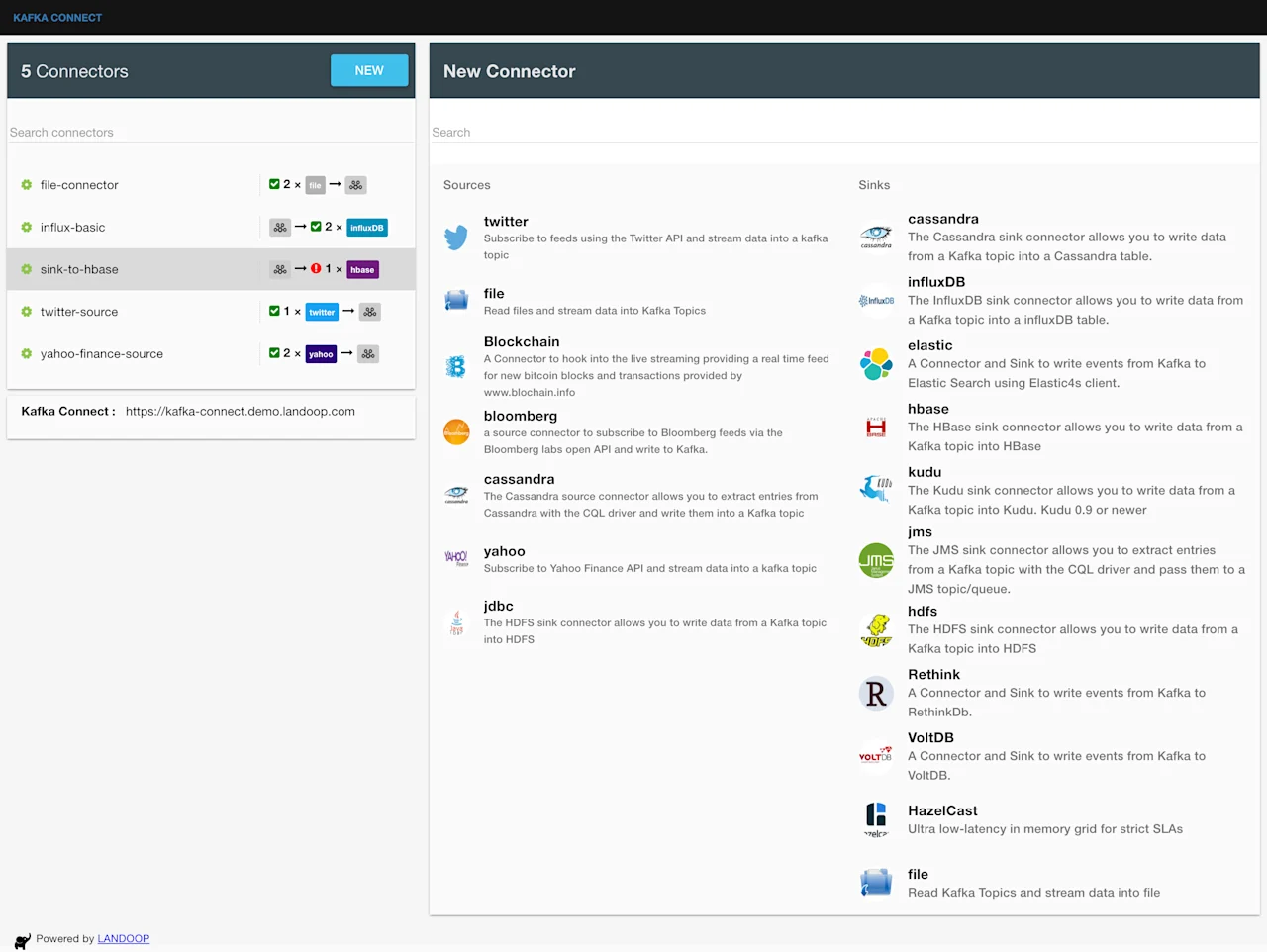Choose the jms sink connector title

click(921, 532)
